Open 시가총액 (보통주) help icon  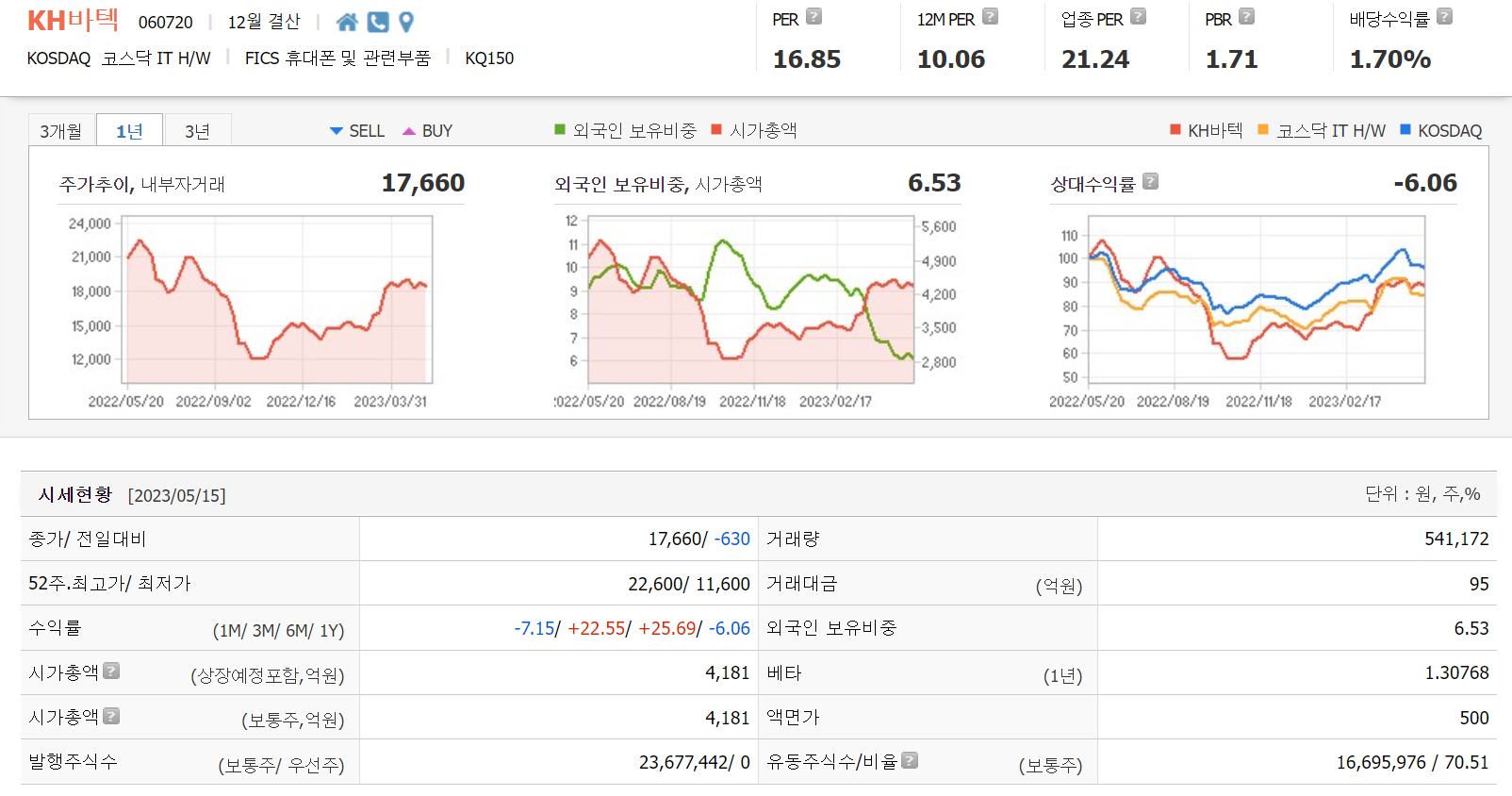[111, 716]
